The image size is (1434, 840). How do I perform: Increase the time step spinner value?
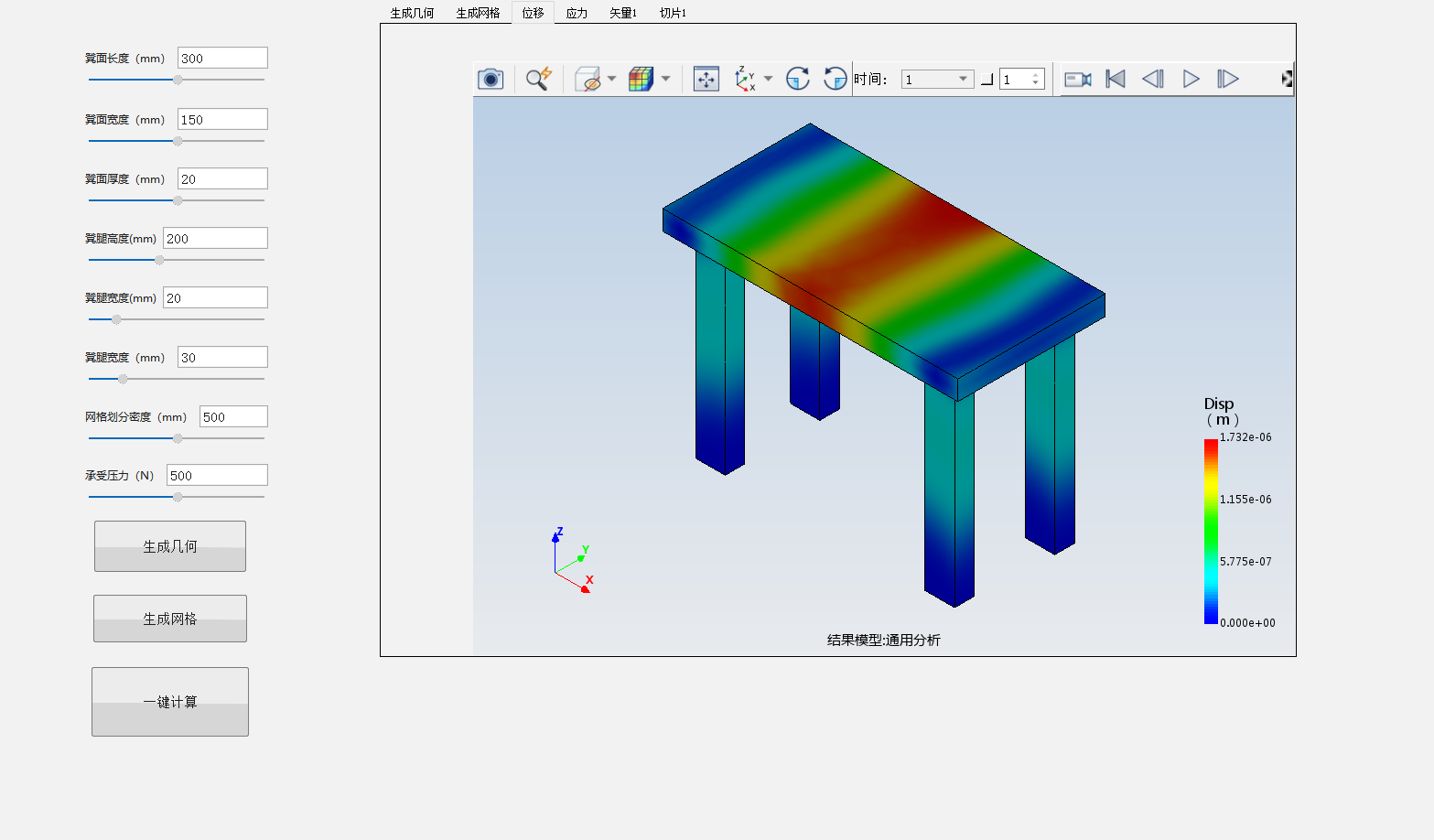point(1036,75)
